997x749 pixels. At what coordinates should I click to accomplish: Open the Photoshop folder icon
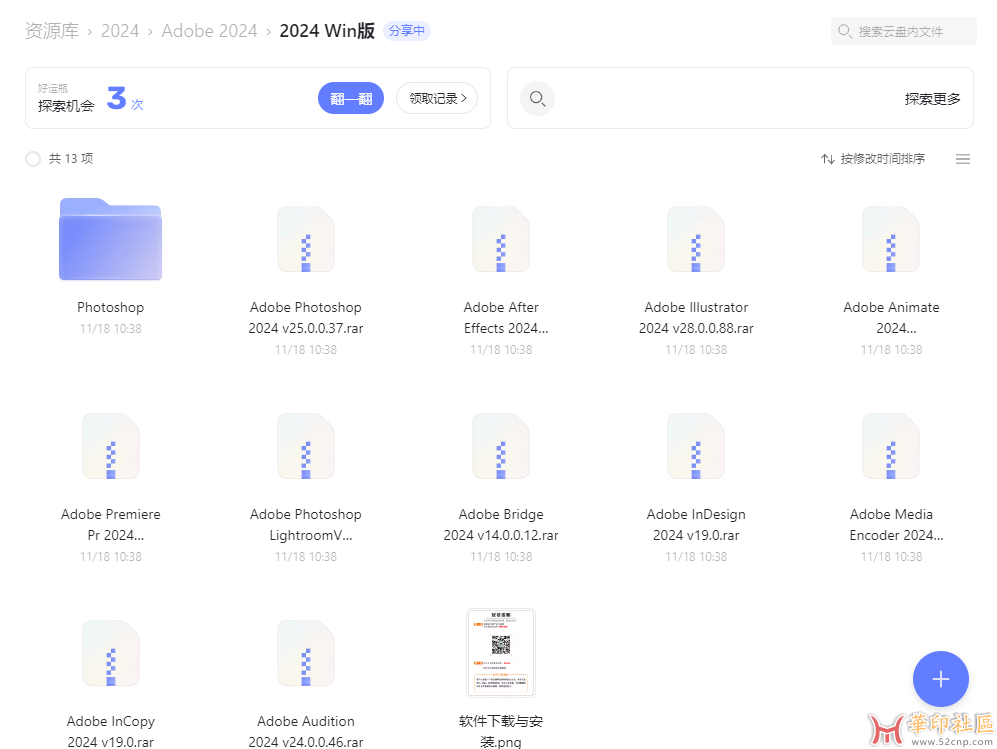point(110,239)
